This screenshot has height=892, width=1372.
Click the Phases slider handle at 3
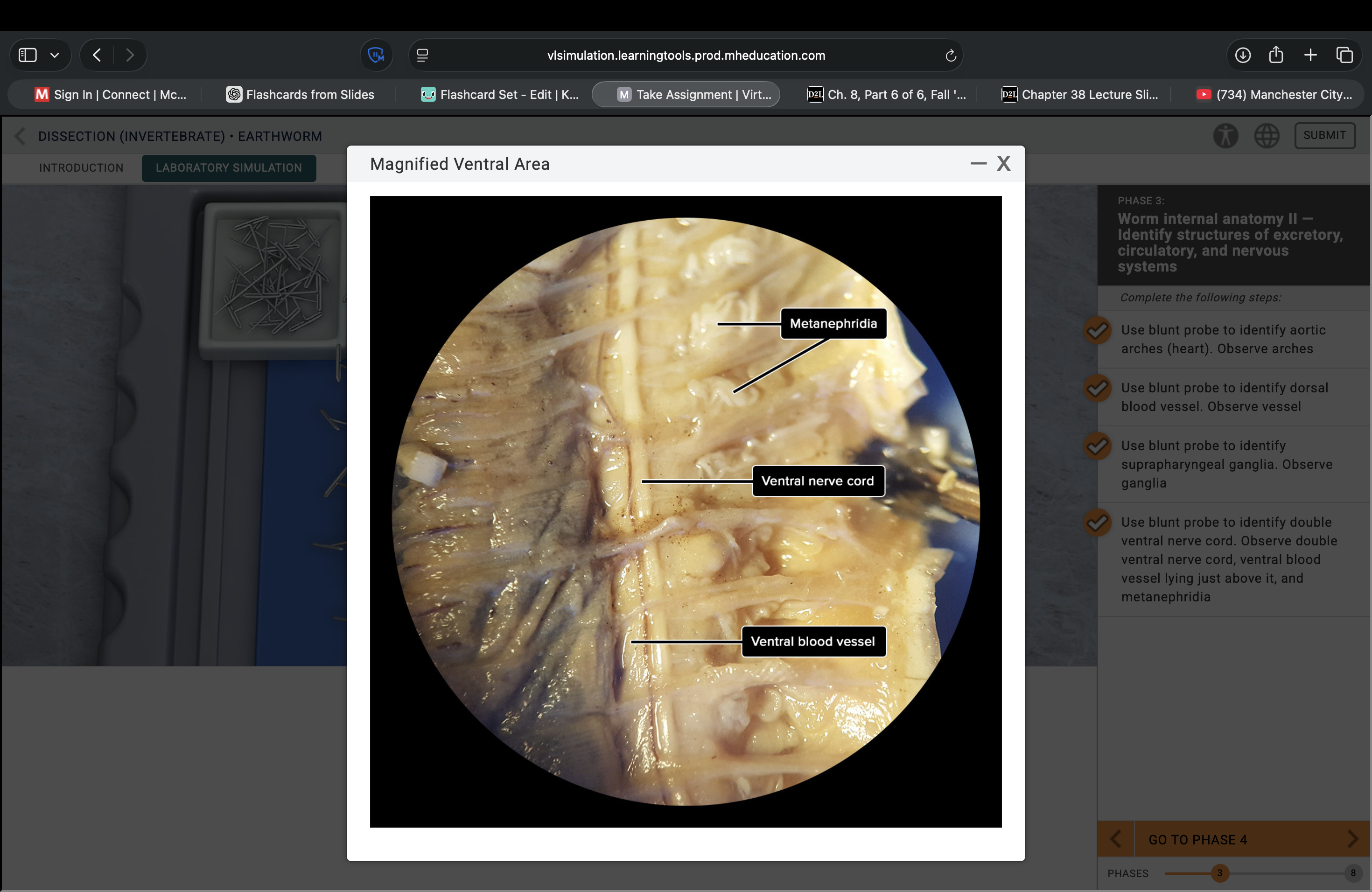pyautogui.click(x=1219, y=873)
